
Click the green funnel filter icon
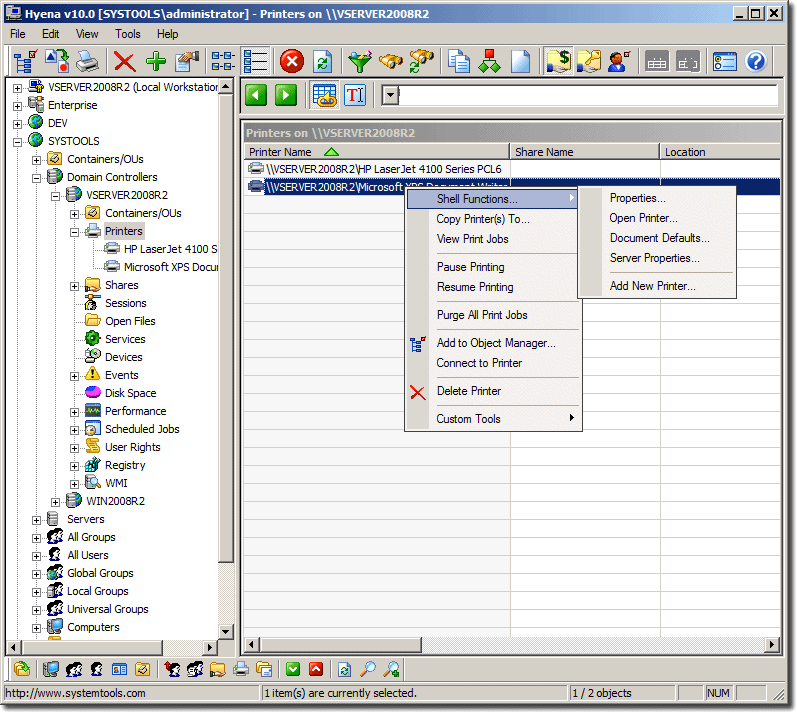pos(359,62)
